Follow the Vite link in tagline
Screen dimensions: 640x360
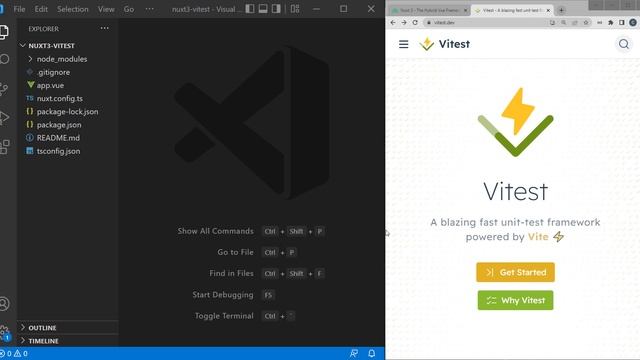click(538, 237)
